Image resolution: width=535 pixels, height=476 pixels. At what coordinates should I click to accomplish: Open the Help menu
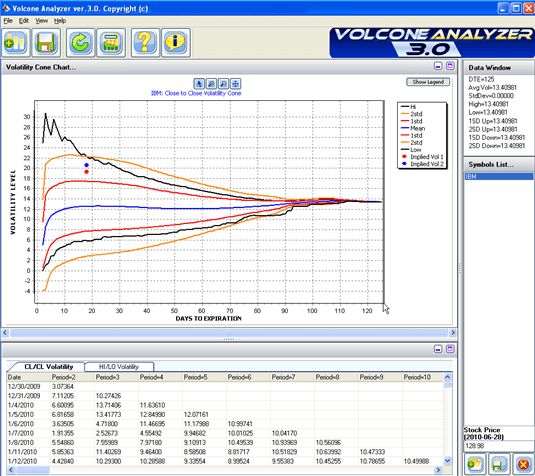pos(60,21)
